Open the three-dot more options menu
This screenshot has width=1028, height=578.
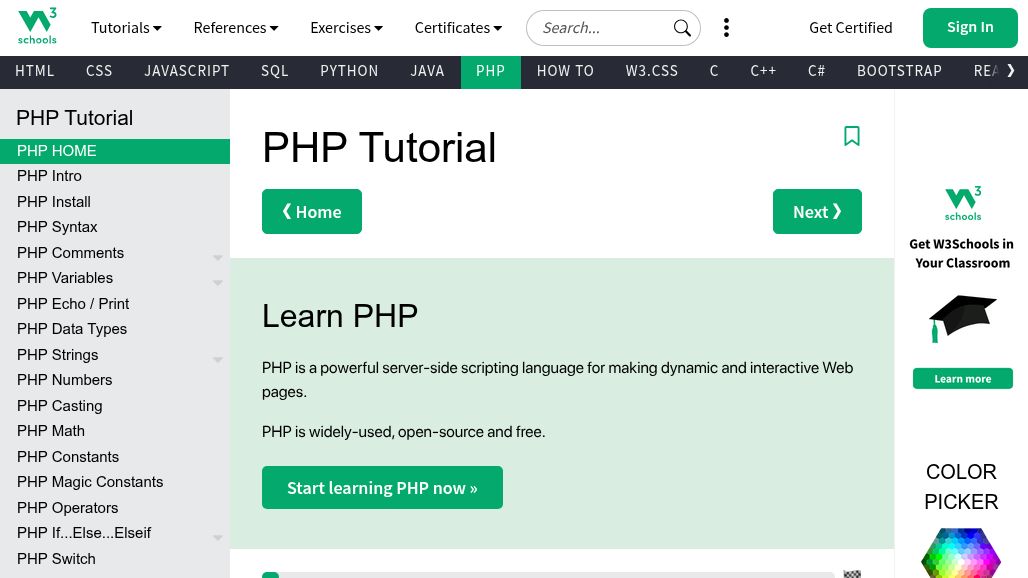[x=726, y=28]
